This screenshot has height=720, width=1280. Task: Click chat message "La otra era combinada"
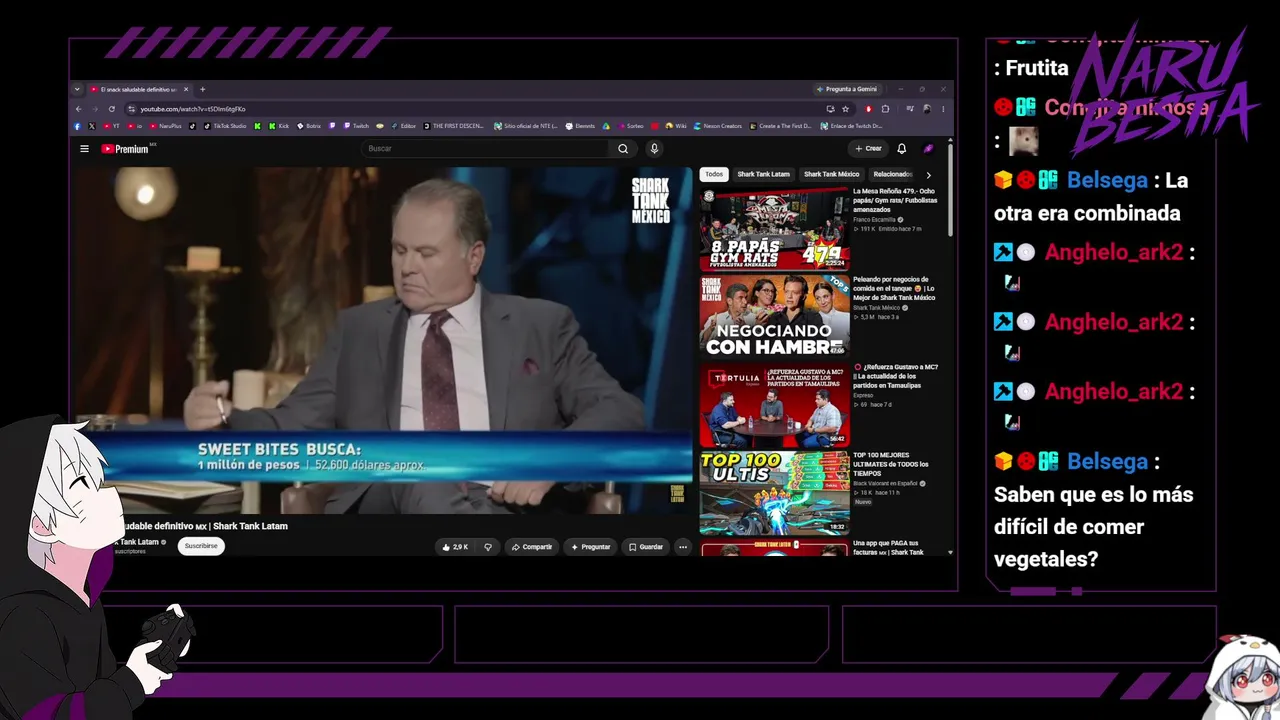(x=1091, y=197)
